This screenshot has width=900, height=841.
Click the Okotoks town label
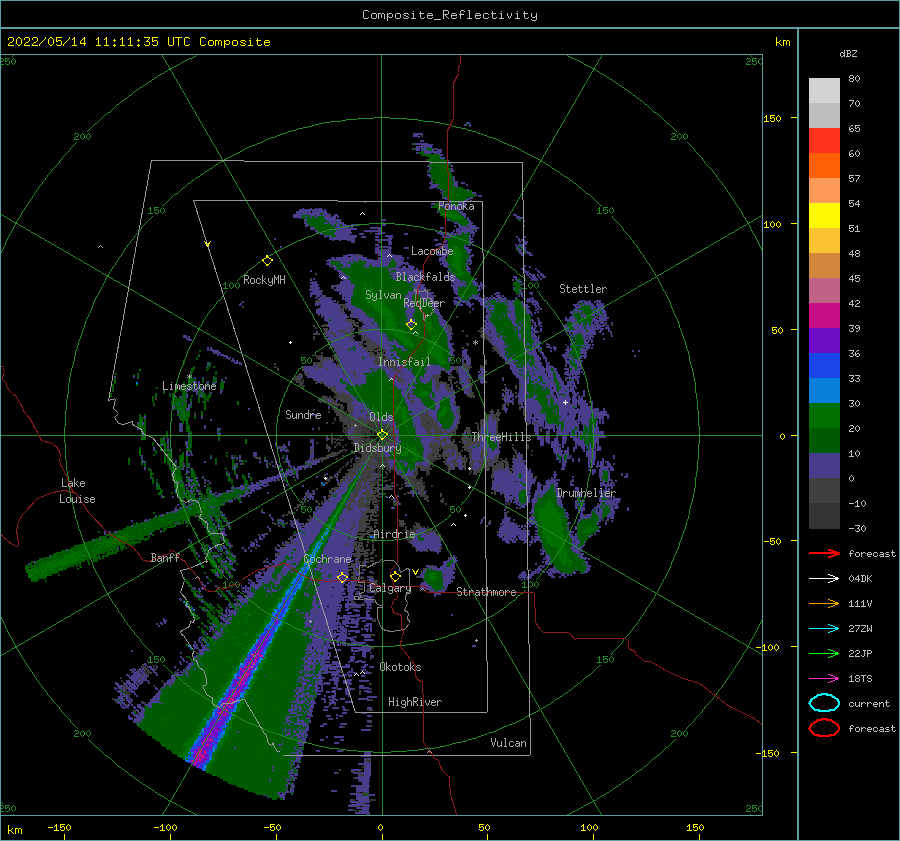(x=401, y=667)
